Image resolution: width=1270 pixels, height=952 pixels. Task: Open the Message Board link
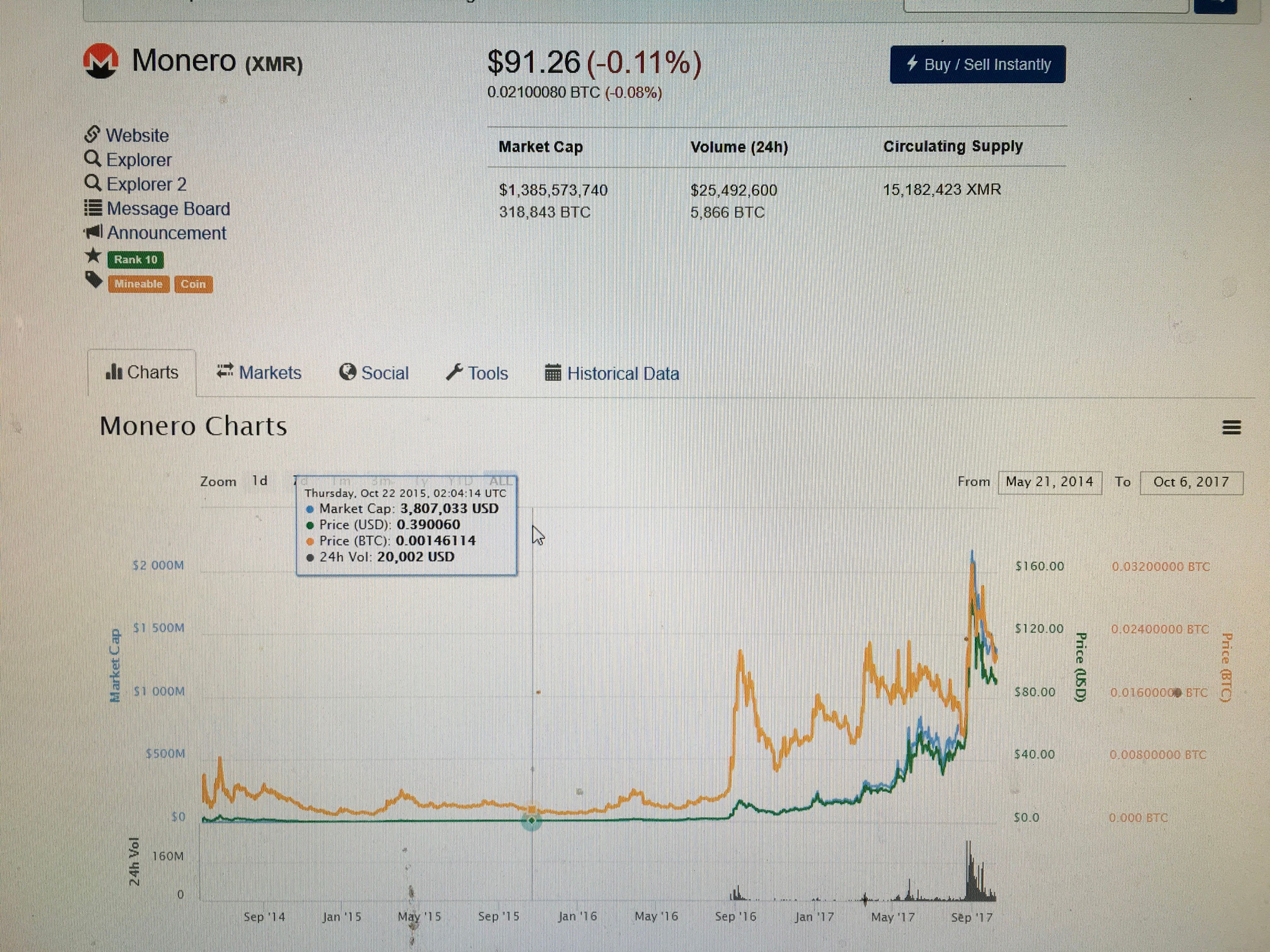coord(168,209)
